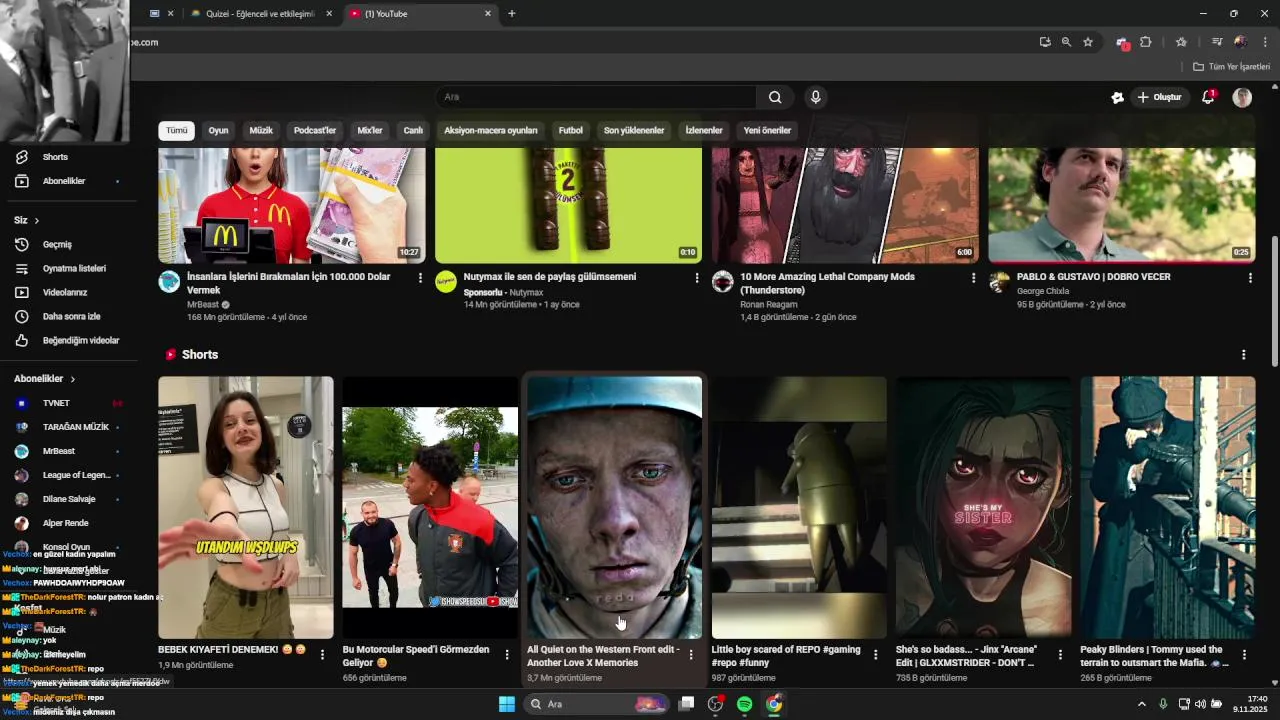Open Chrome from the taskbar
This screenshot has width=1280, height=720.
774,704
